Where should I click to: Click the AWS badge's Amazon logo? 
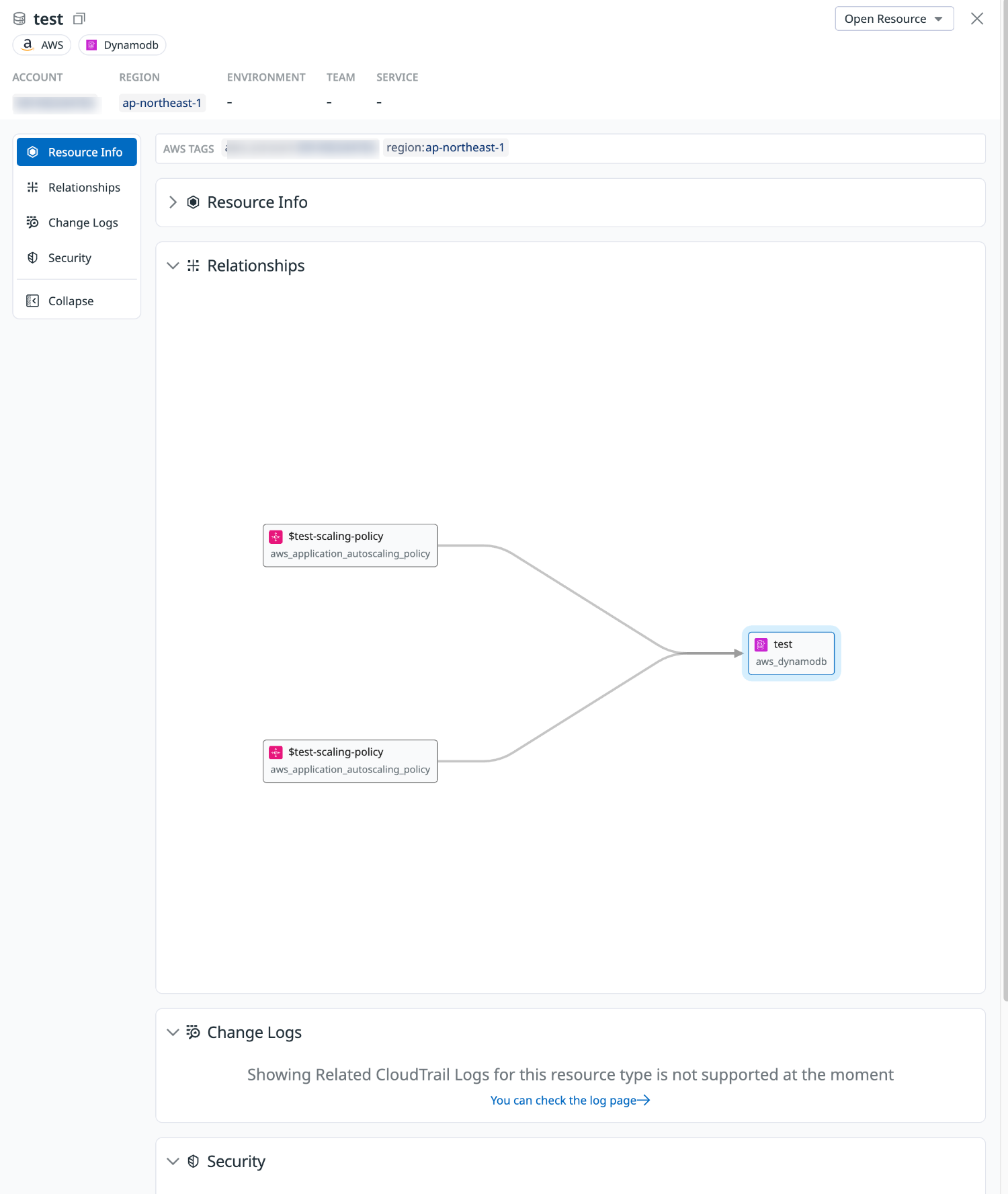pos(28,45)
